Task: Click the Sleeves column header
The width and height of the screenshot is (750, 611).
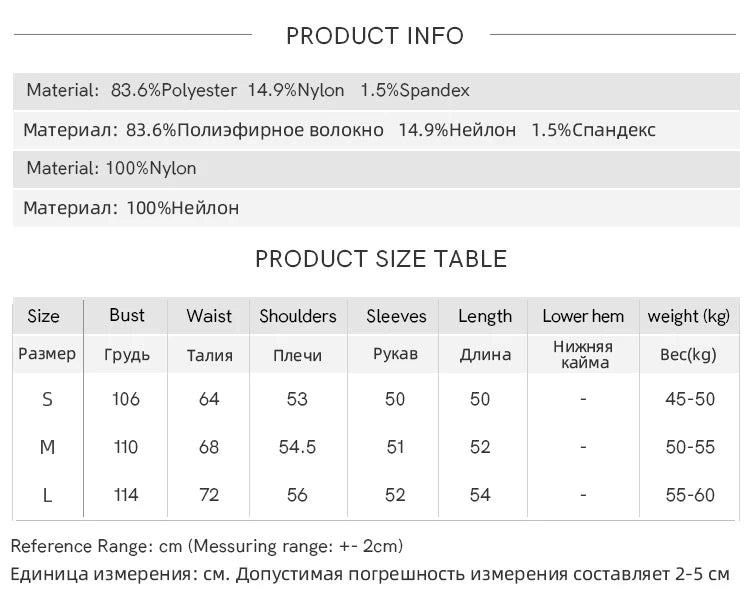Action: coord(396,316)
